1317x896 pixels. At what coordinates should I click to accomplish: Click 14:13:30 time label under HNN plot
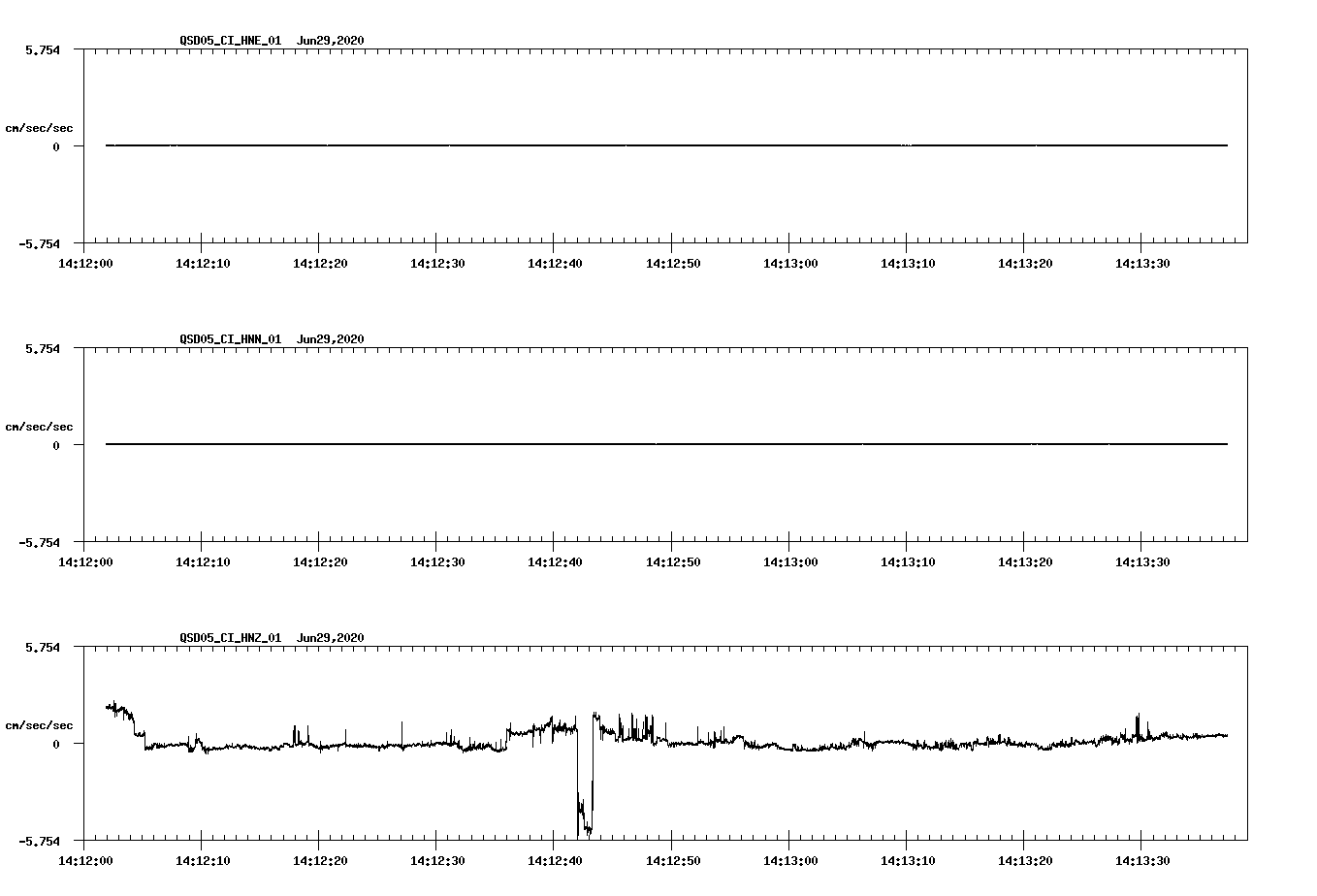tap(1141, 561)
